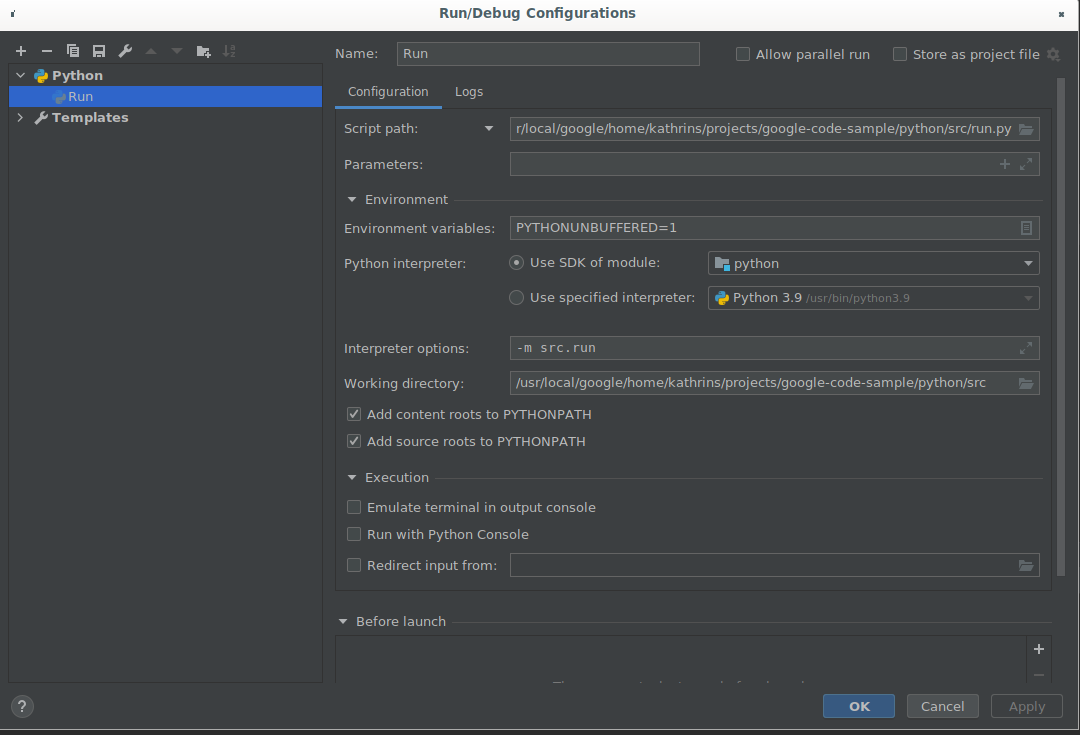Select Templates in the tree
The height and width of the screenshot is (735, 1080).
[90, 117]
